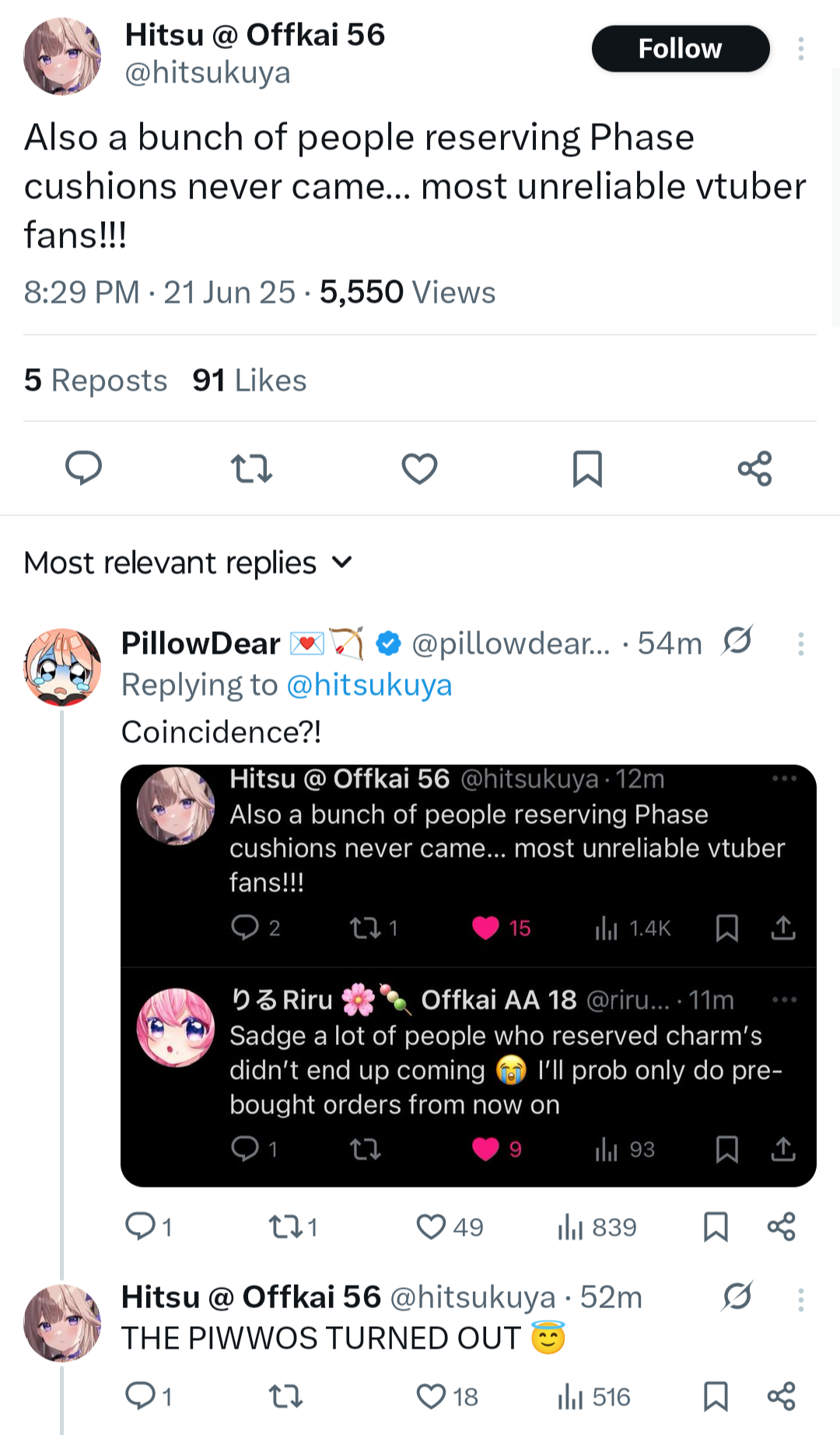The width and height of the screenshot is (840, 1435).
Task: View analytics on PillowDear's reply showing 839
Action: (597, 1227)
